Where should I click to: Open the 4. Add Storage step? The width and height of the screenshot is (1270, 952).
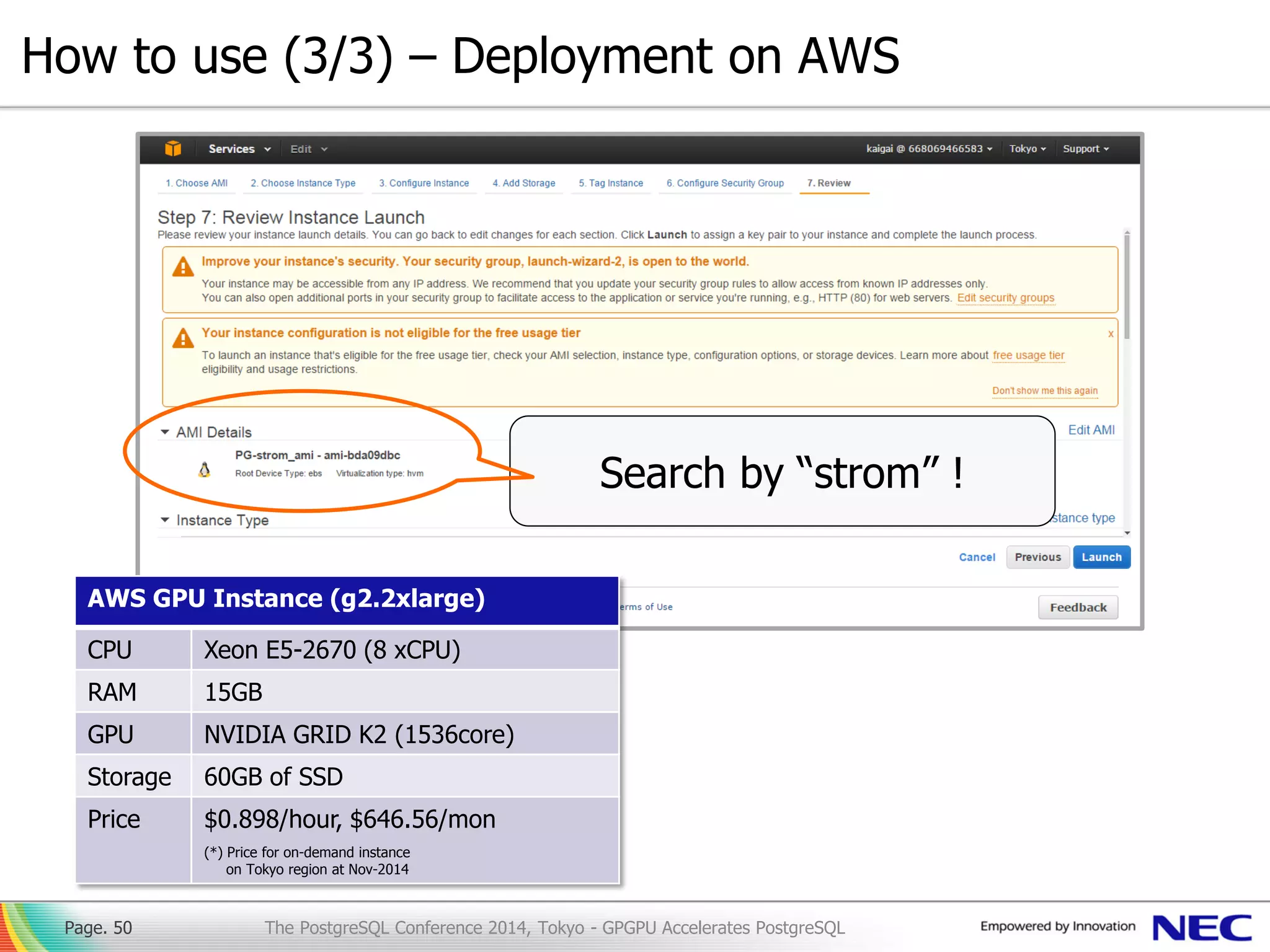[x=523, y=183]
